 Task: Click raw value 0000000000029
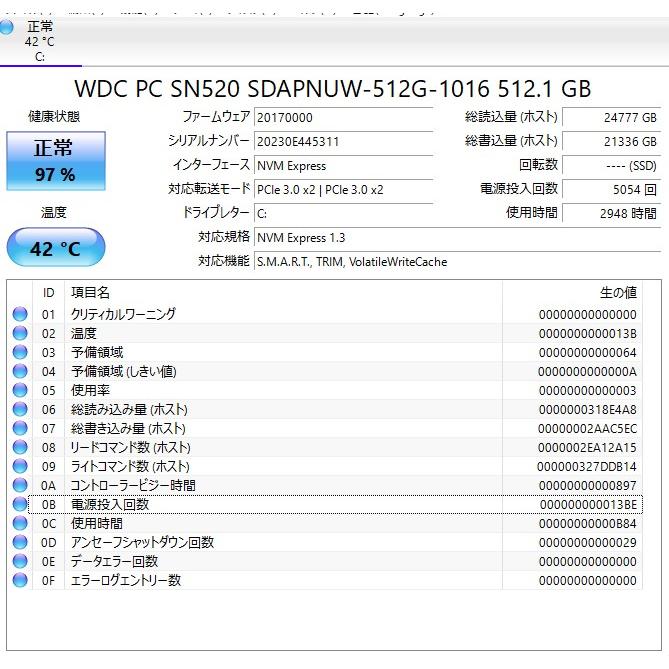[x=588, y=542]
